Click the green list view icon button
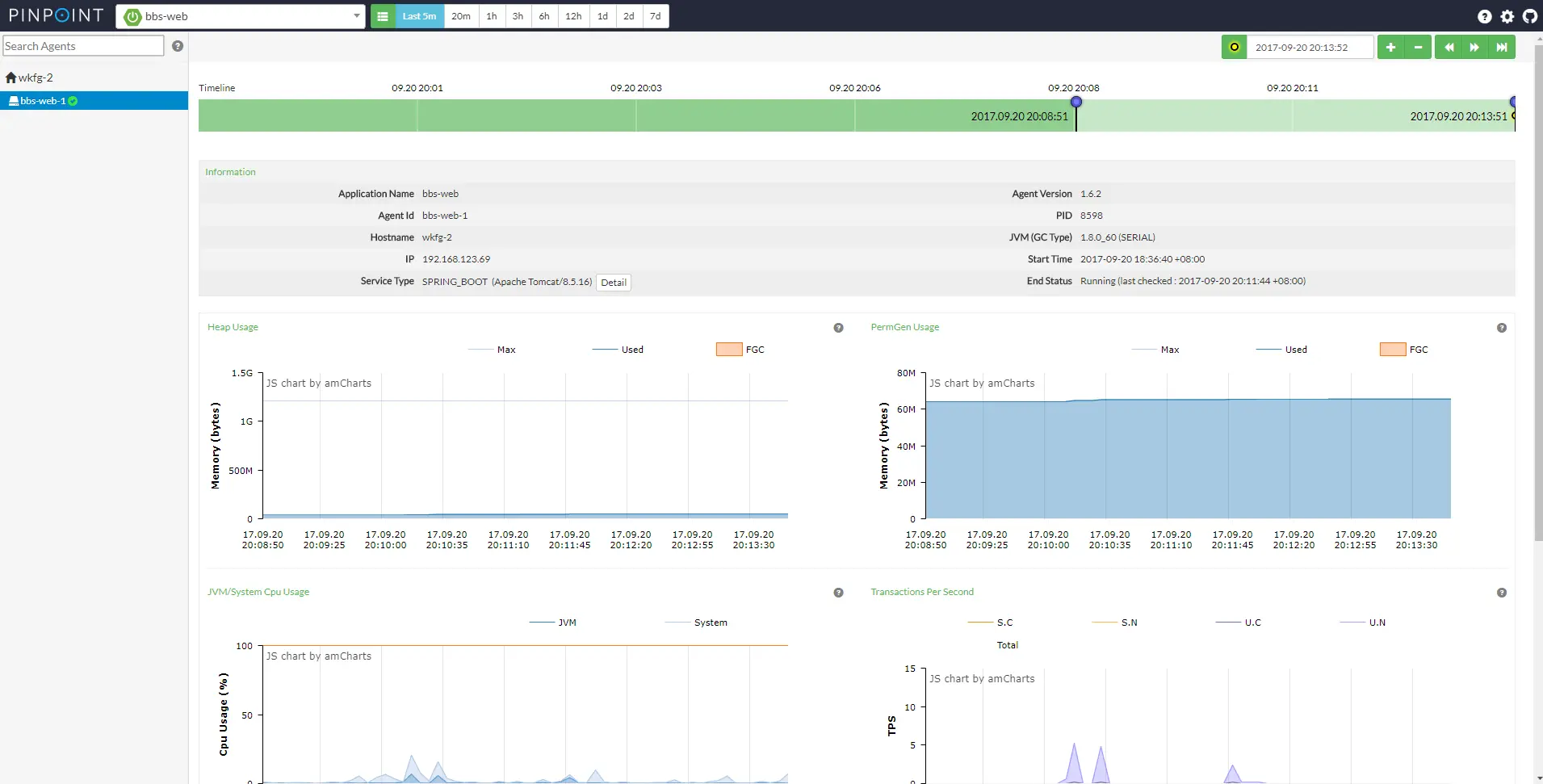The height and width of the screenshot is (784, 1543). tap(383, 16)
